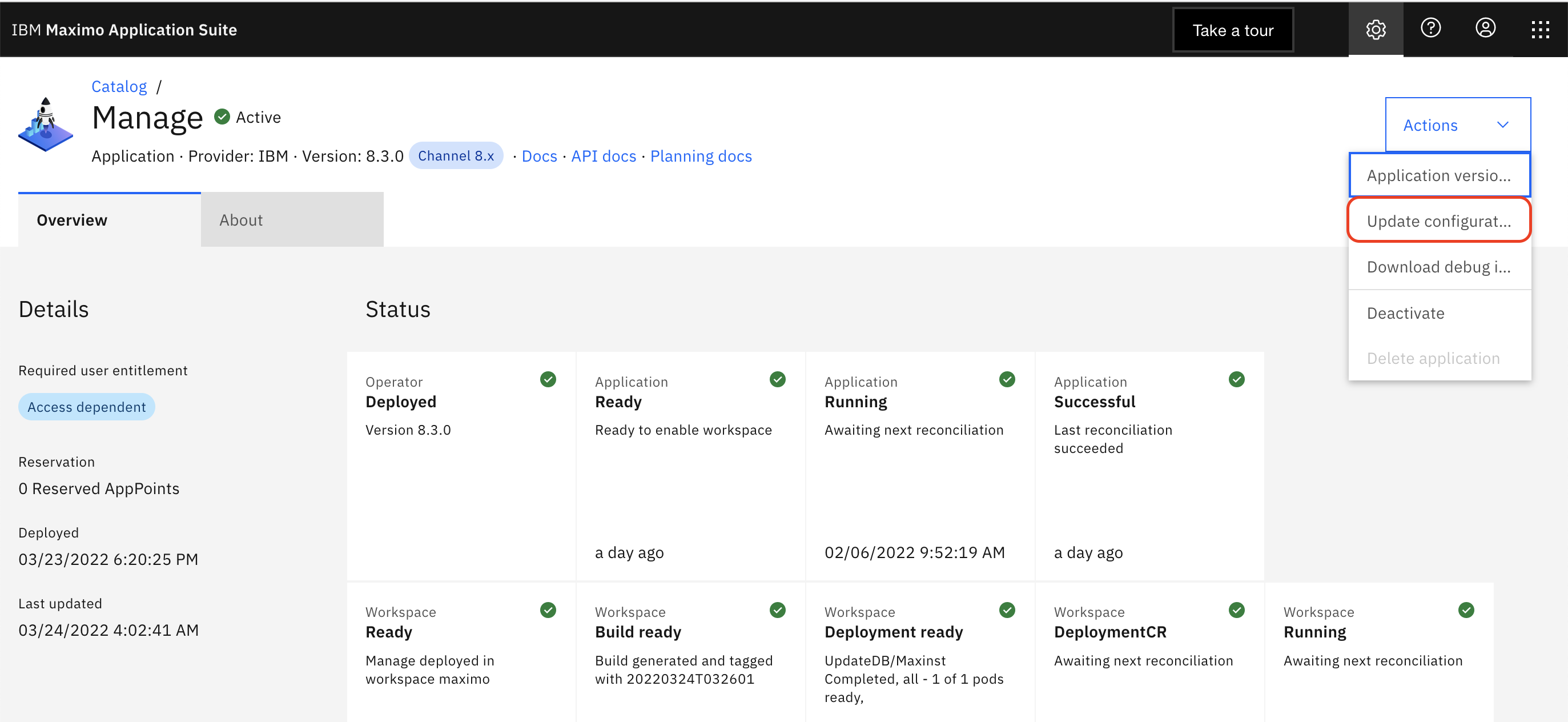Click checkmark on Application Successful card
1568x722 pixels.
tap(1236, 379)
